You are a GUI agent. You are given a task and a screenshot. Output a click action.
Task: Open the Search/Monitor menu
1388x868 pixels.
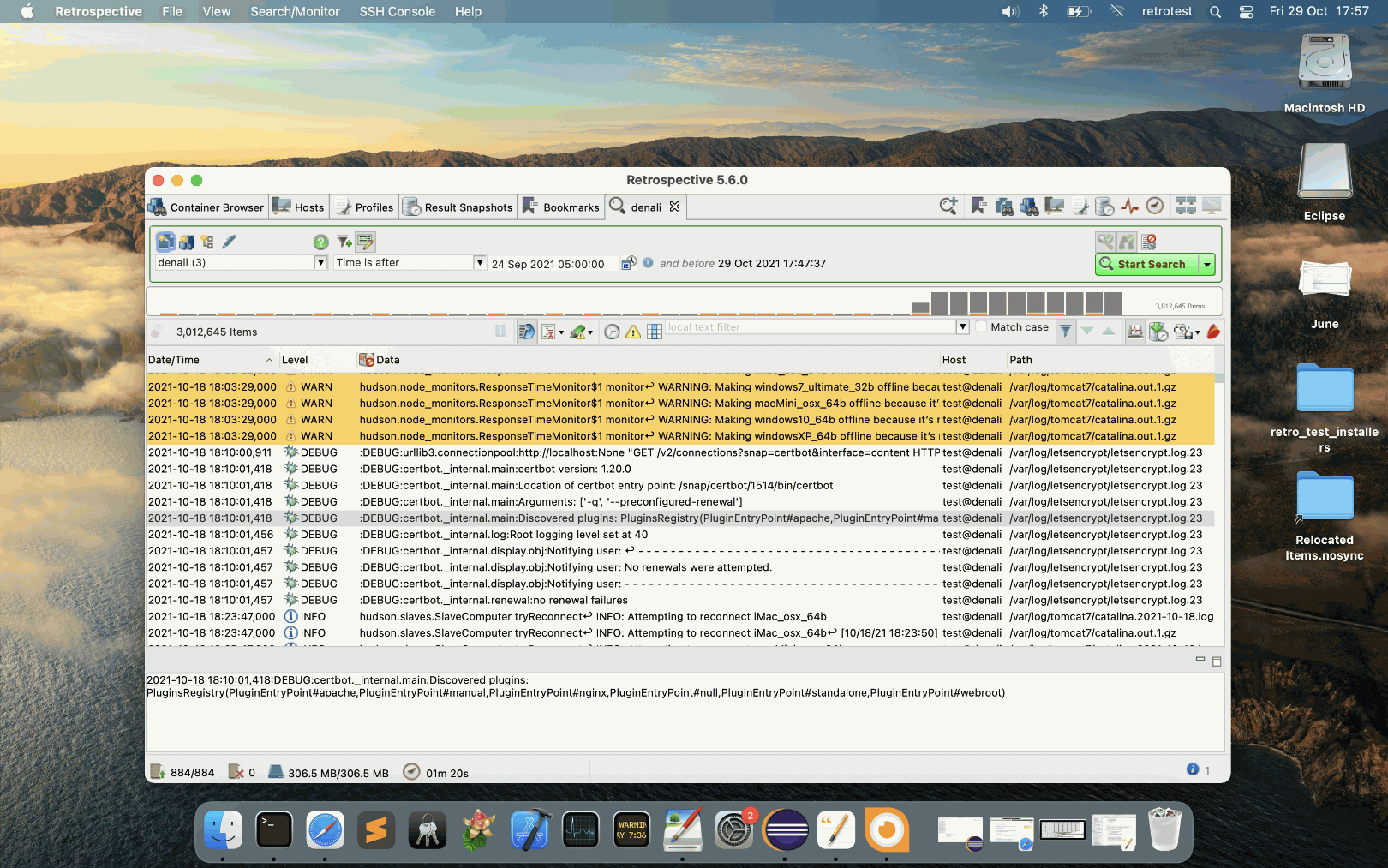[295, 11]
